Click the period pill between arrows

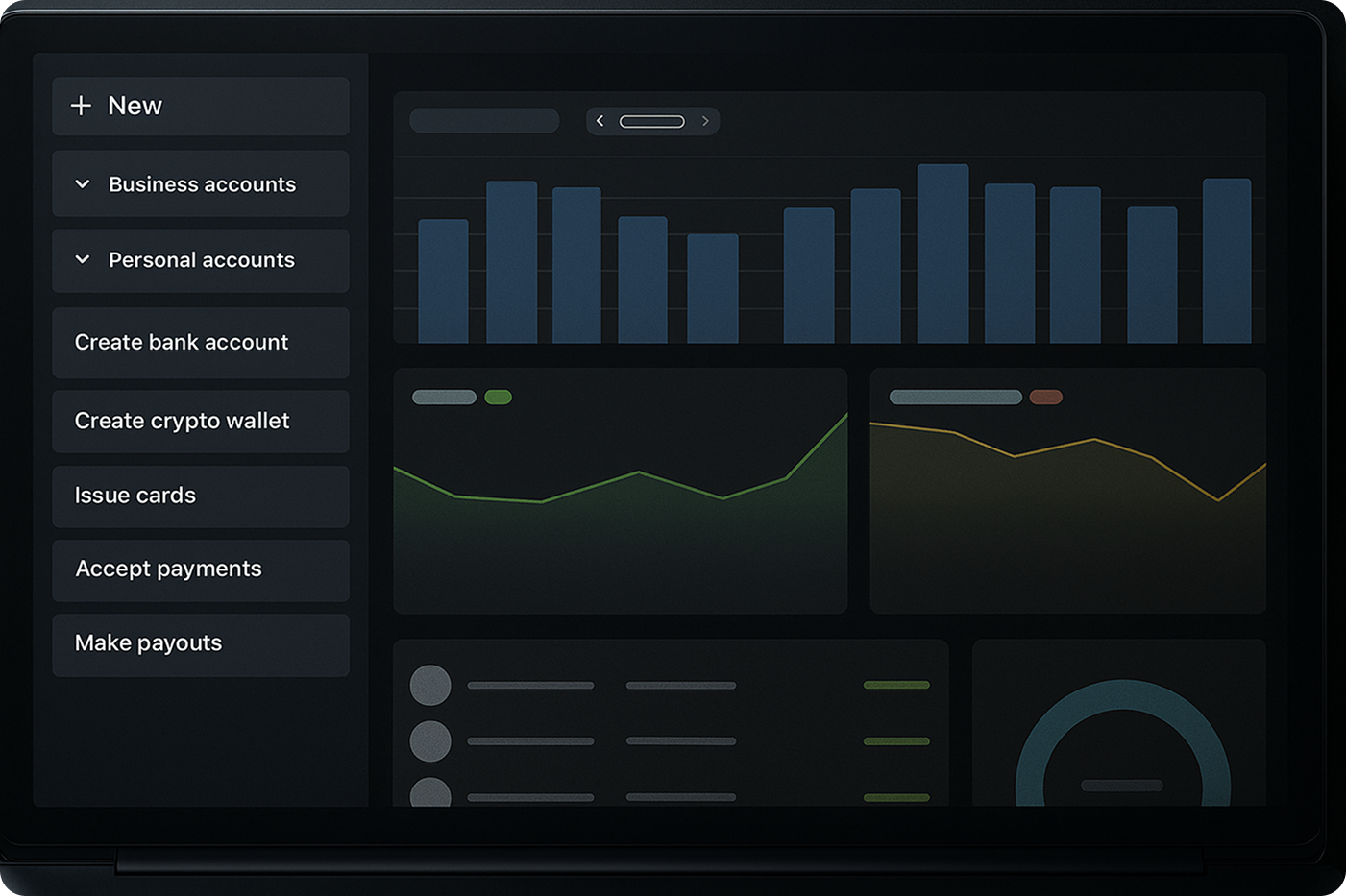(652, 121)
